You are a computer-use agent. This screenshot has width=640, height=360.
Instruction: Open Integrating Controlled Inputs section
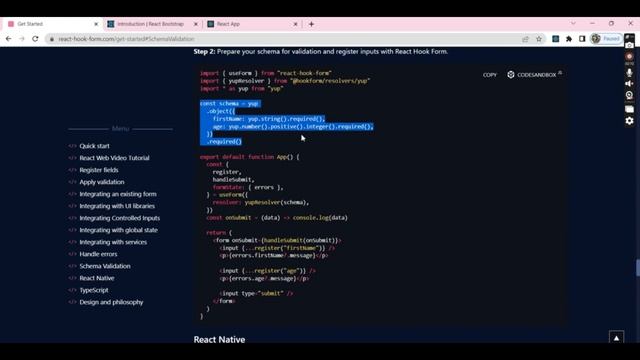pos(120,218)
